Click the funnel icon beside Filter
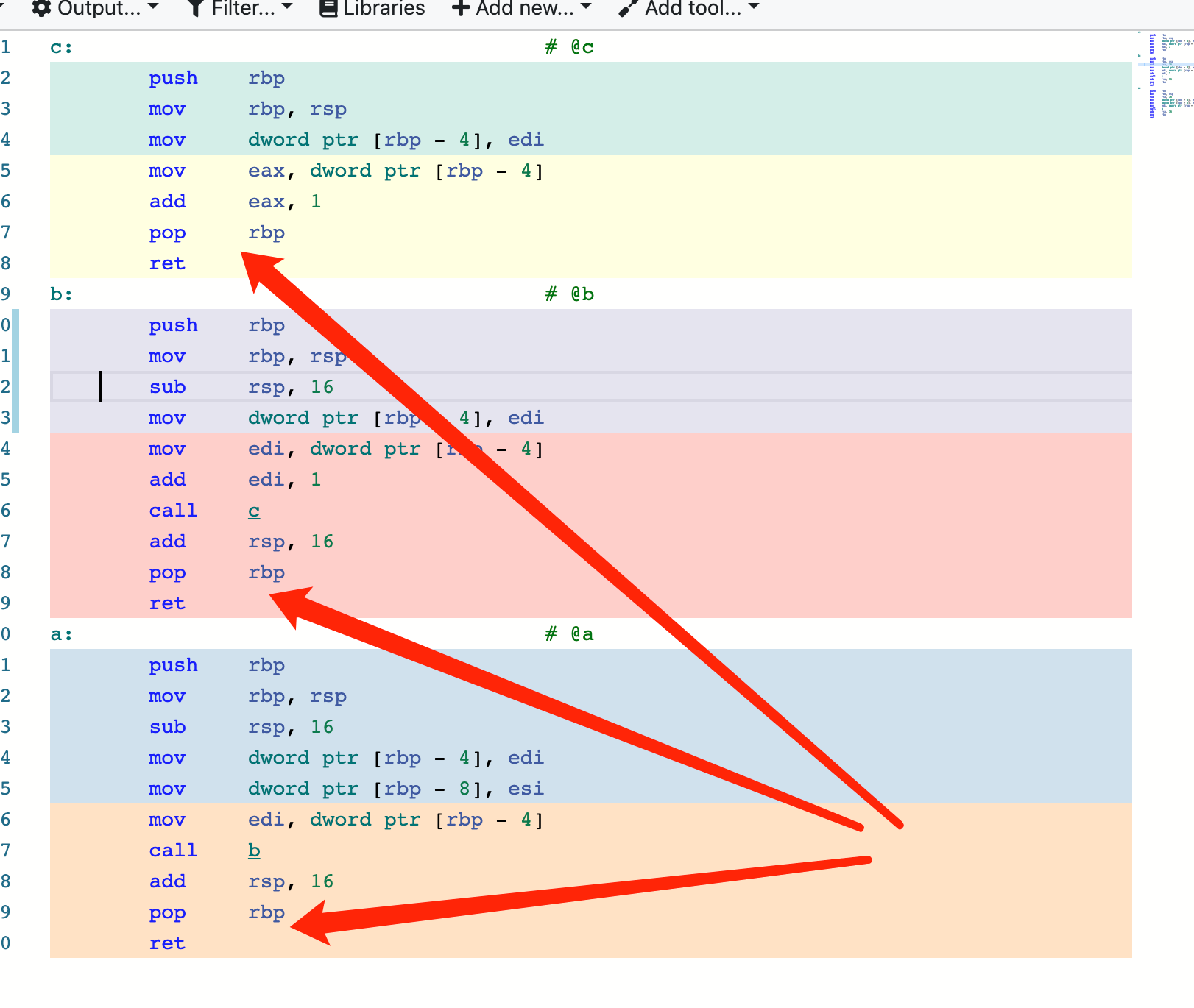 (195, 8)
